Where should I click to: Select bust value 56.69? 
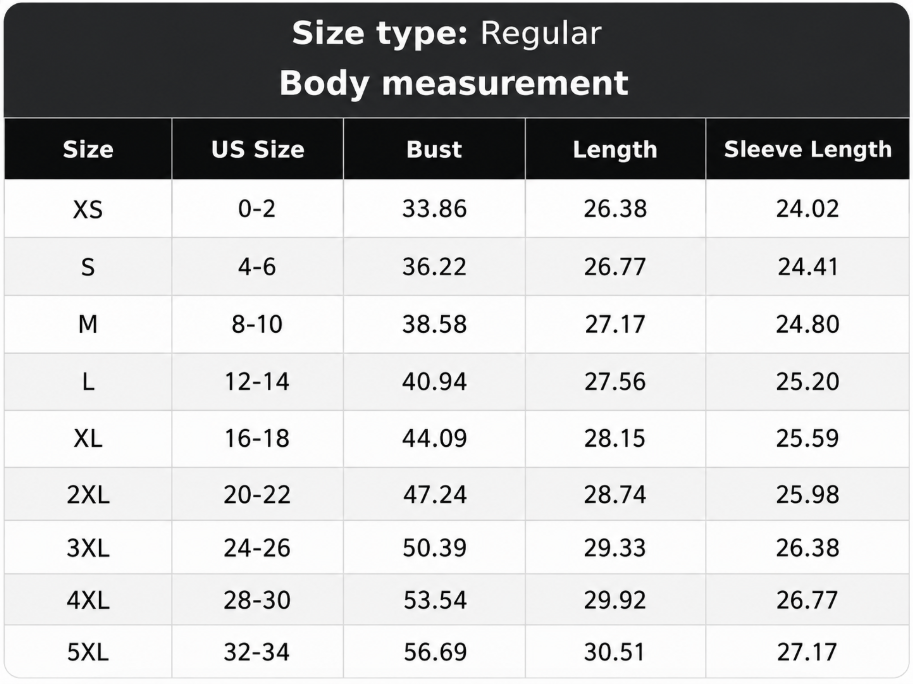(x=434, y=652)
